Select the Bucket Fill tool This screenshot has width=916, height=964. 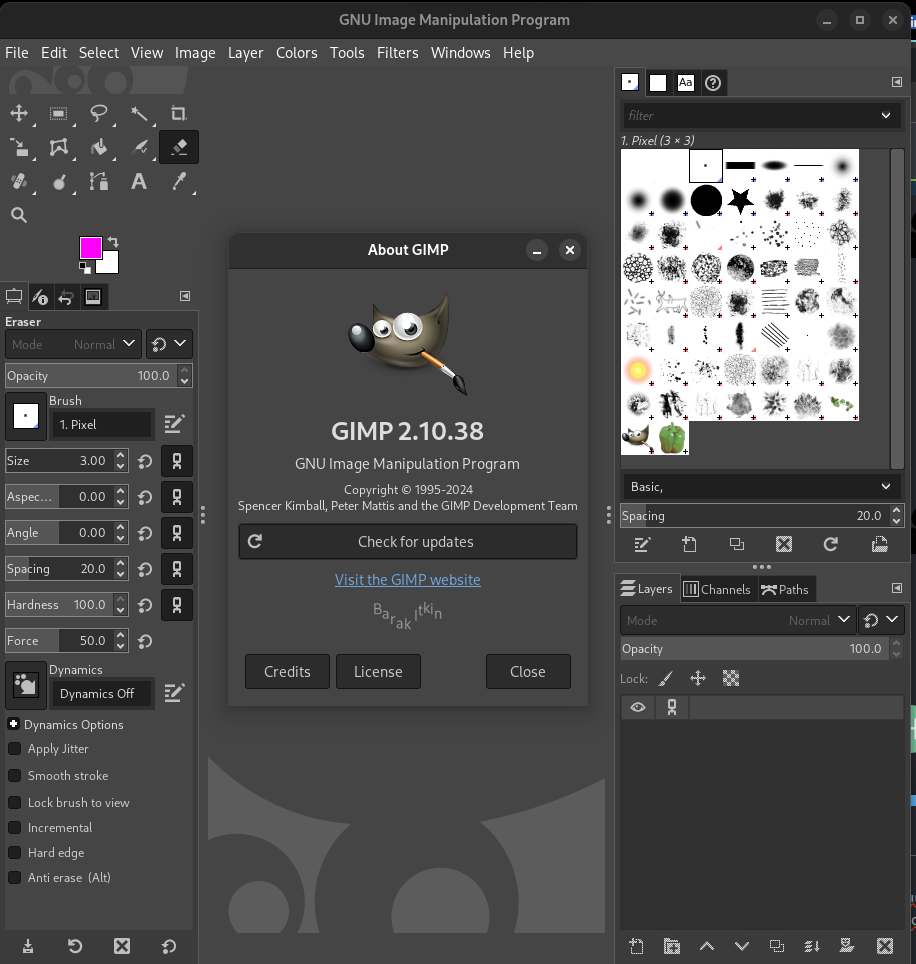98,147
